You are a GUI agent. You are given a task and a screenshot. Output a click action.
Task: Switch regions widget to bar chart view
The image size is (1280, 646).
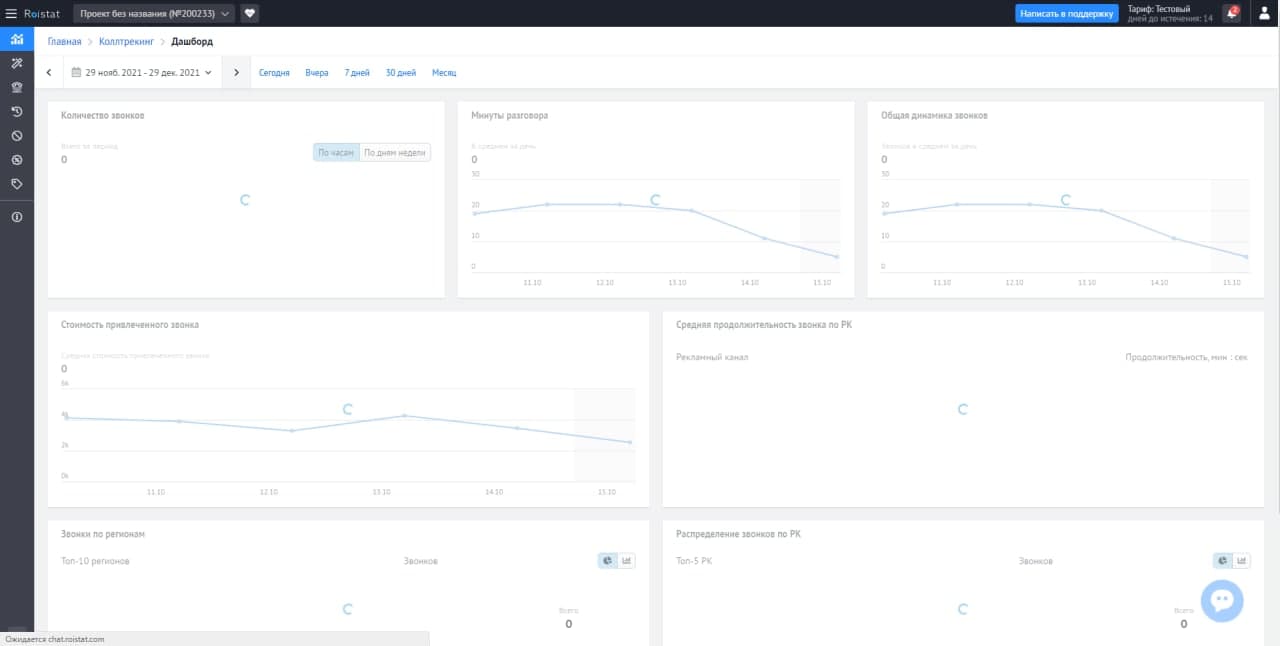point(627,561)
